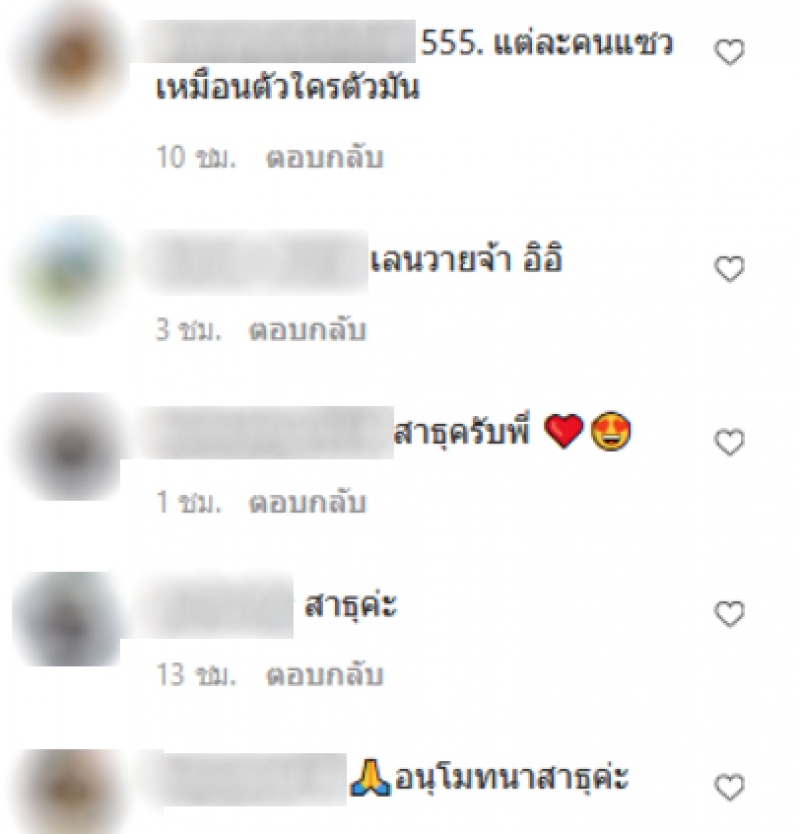Reply to the comment posted 3 ชม. ago
The width and height of the screenshot is (800, 834).
pyautogui.click(x=307, y=330)
